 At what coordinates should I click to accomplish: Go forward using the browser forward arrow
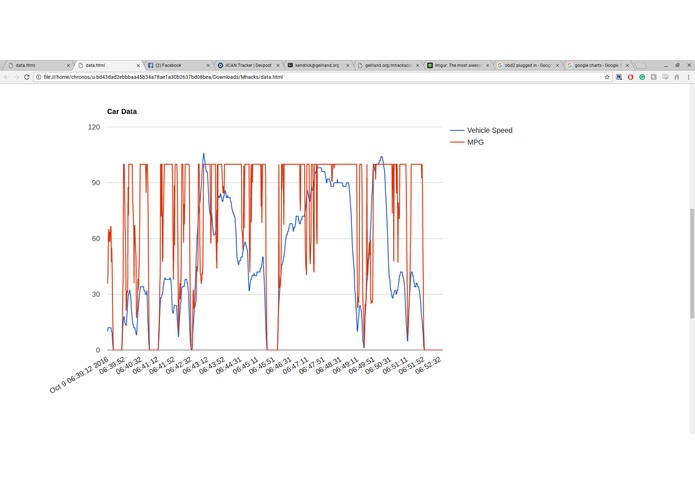click(x=16, y=77)
